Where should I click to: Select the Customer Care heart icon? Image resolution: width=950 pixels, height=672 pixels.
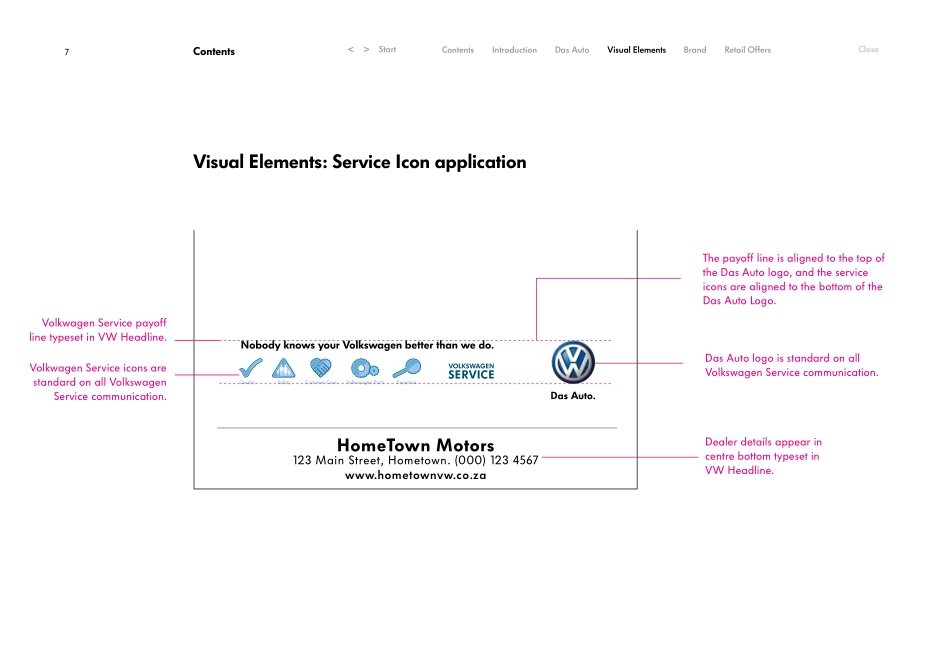[320, 367]
